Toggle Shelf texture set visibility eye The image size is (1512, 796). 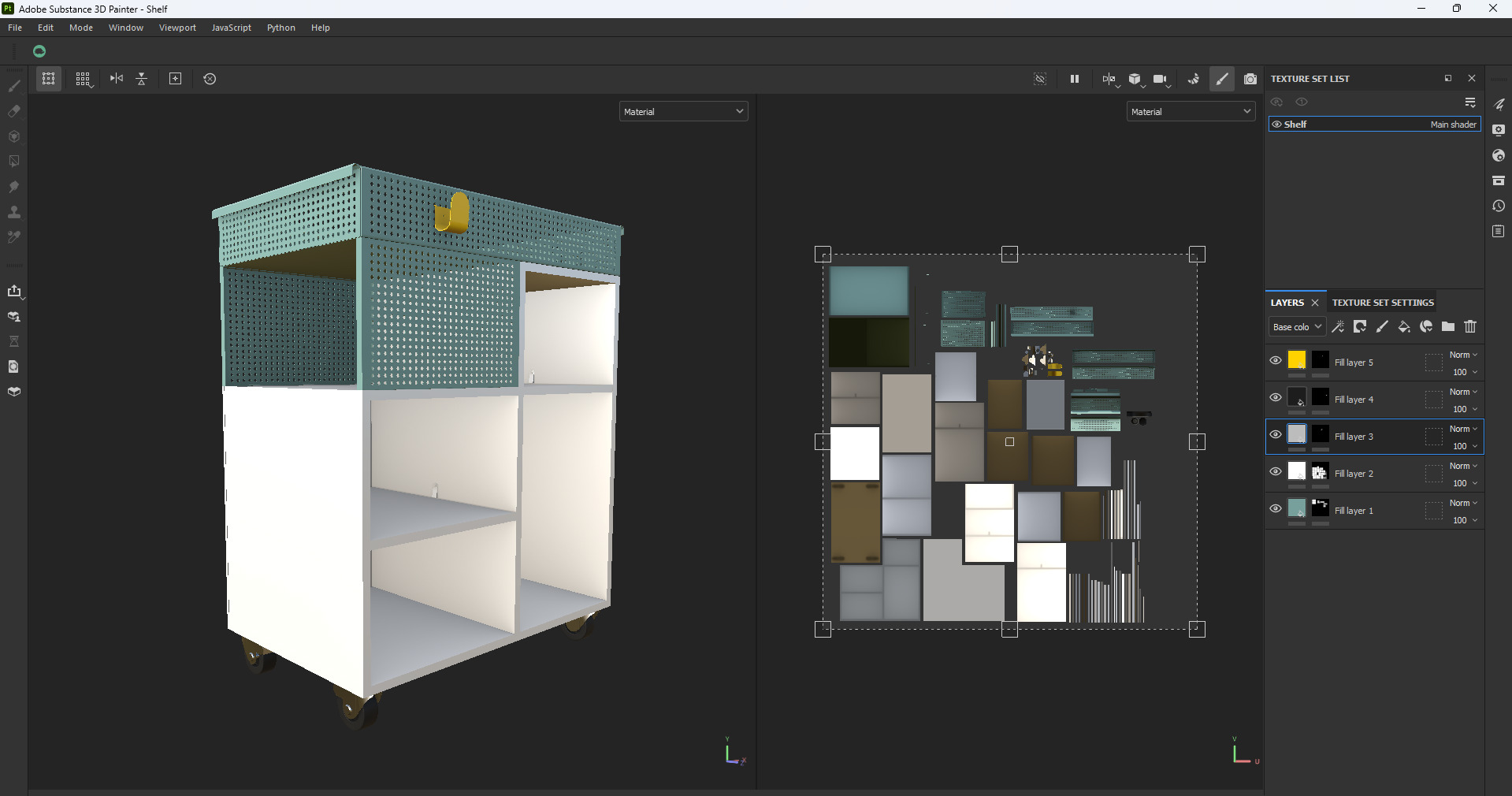[x=1277, y=125]
